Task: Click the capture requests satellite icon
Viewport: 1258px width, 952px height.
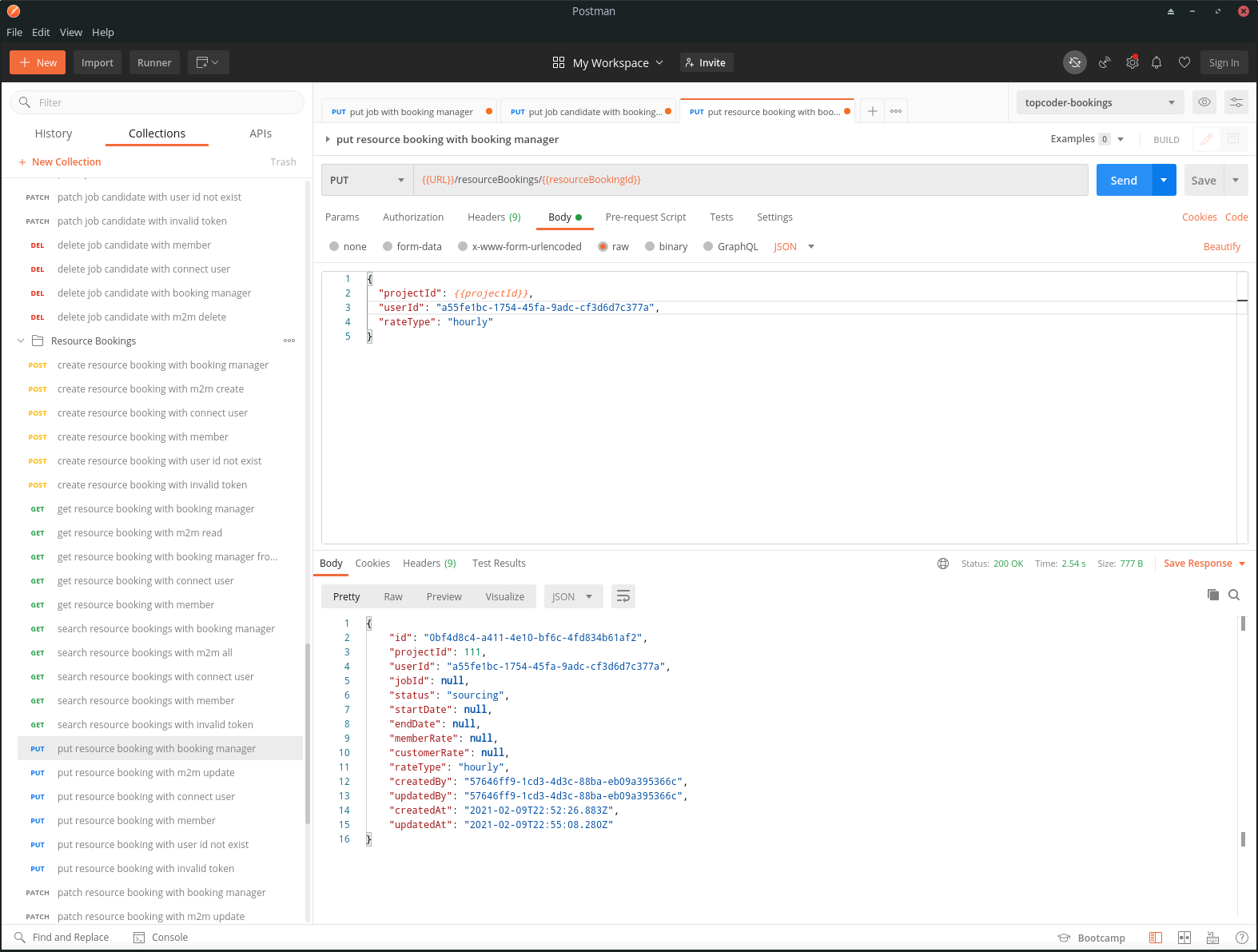Action: [x=1105, y=62]
